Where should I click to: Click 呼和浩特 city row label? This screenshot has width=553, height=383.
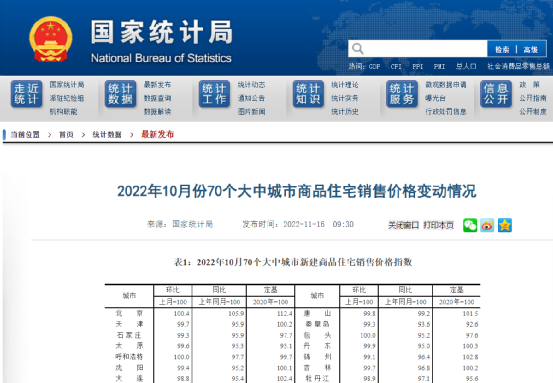coord(129,357)
